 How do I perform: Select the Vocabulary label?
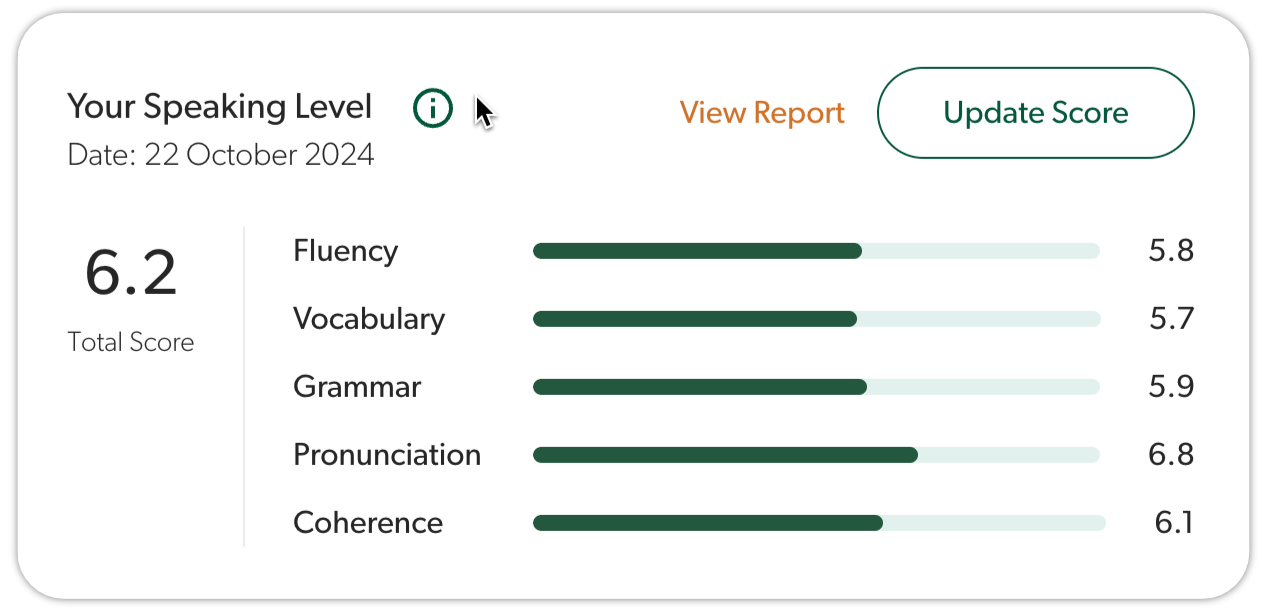click(368, 319)
